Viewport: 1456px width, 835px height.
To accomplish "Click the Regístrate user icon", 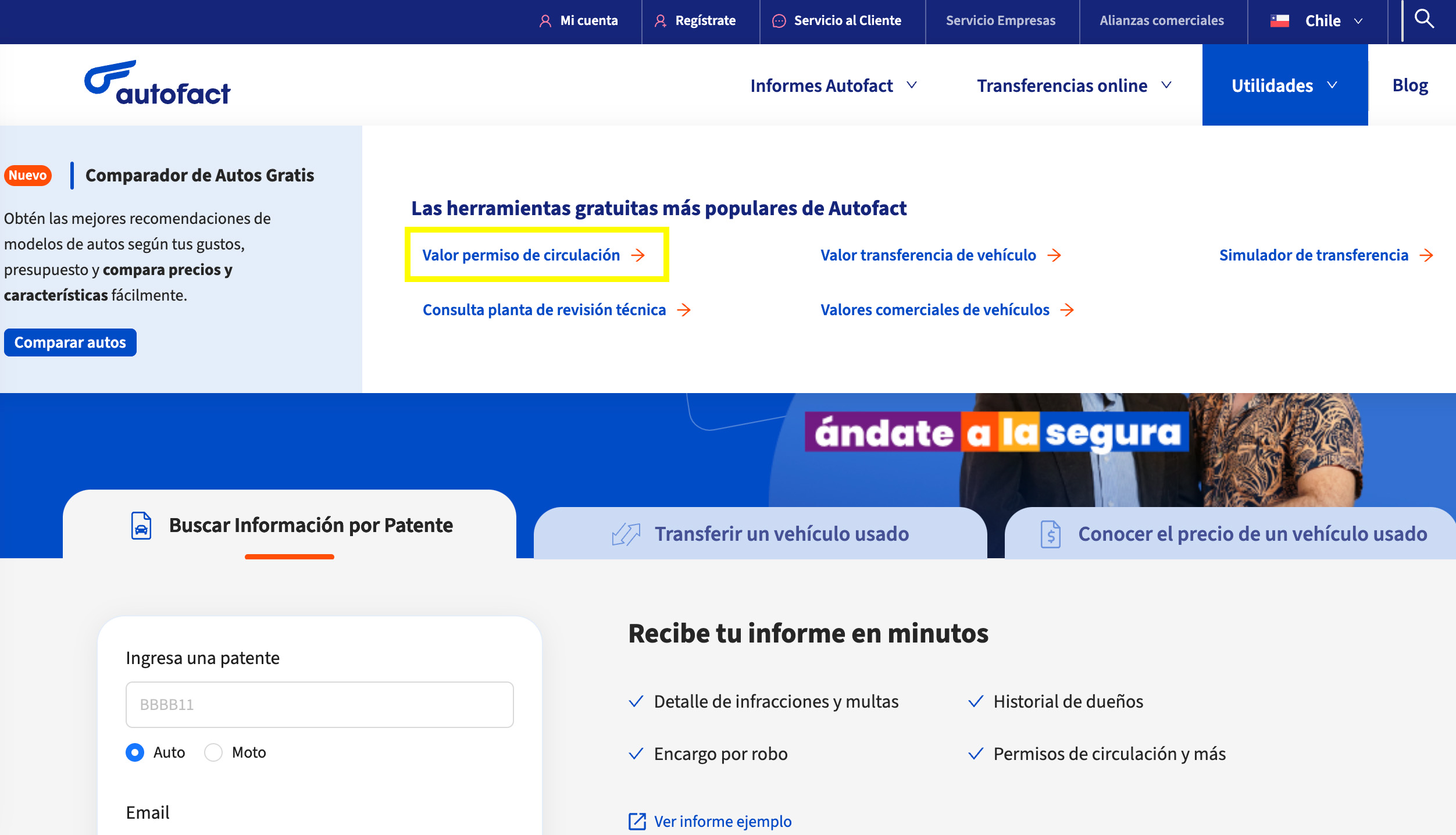I will pyautogui.click(x=661, y=20).
